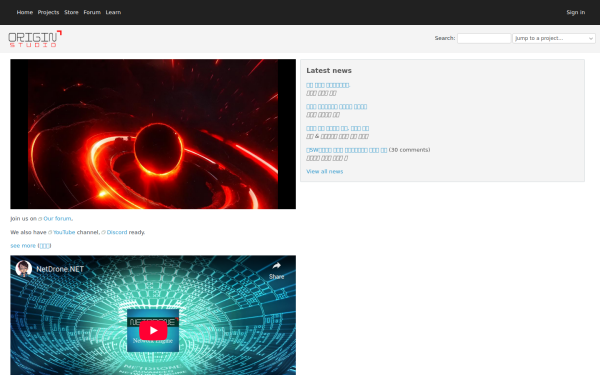
Task: Open the Home menu item
Action: (24, 12)
